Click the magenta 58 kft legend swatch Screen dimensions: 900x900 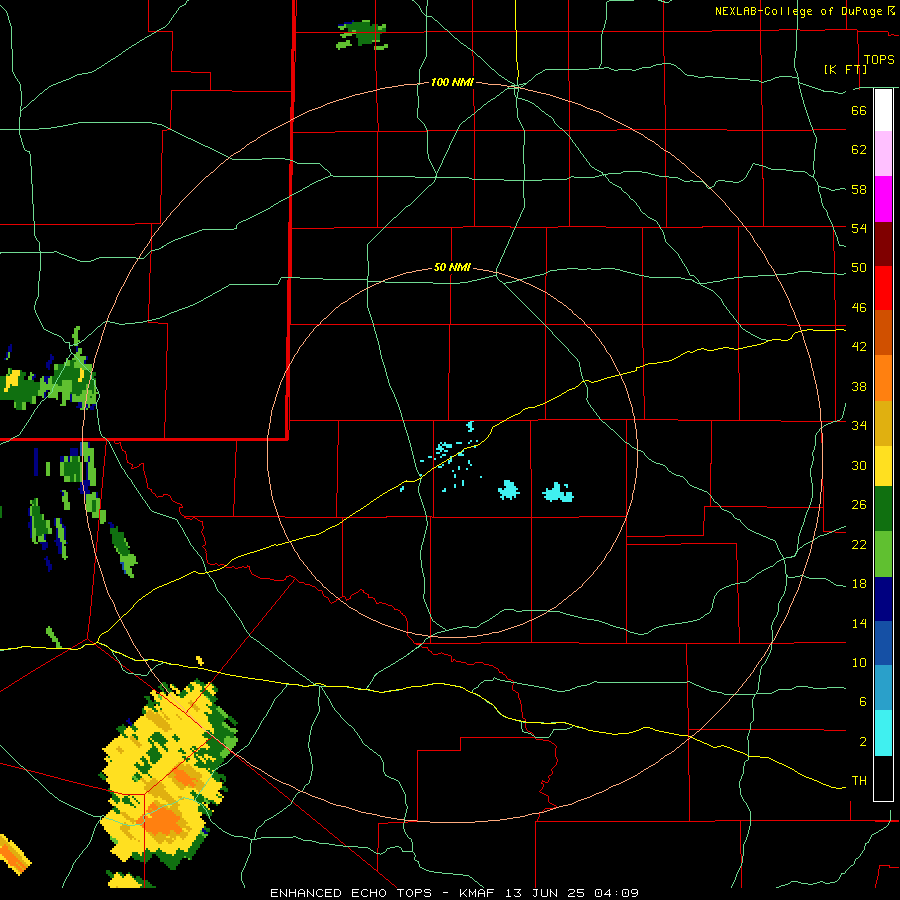883,199
